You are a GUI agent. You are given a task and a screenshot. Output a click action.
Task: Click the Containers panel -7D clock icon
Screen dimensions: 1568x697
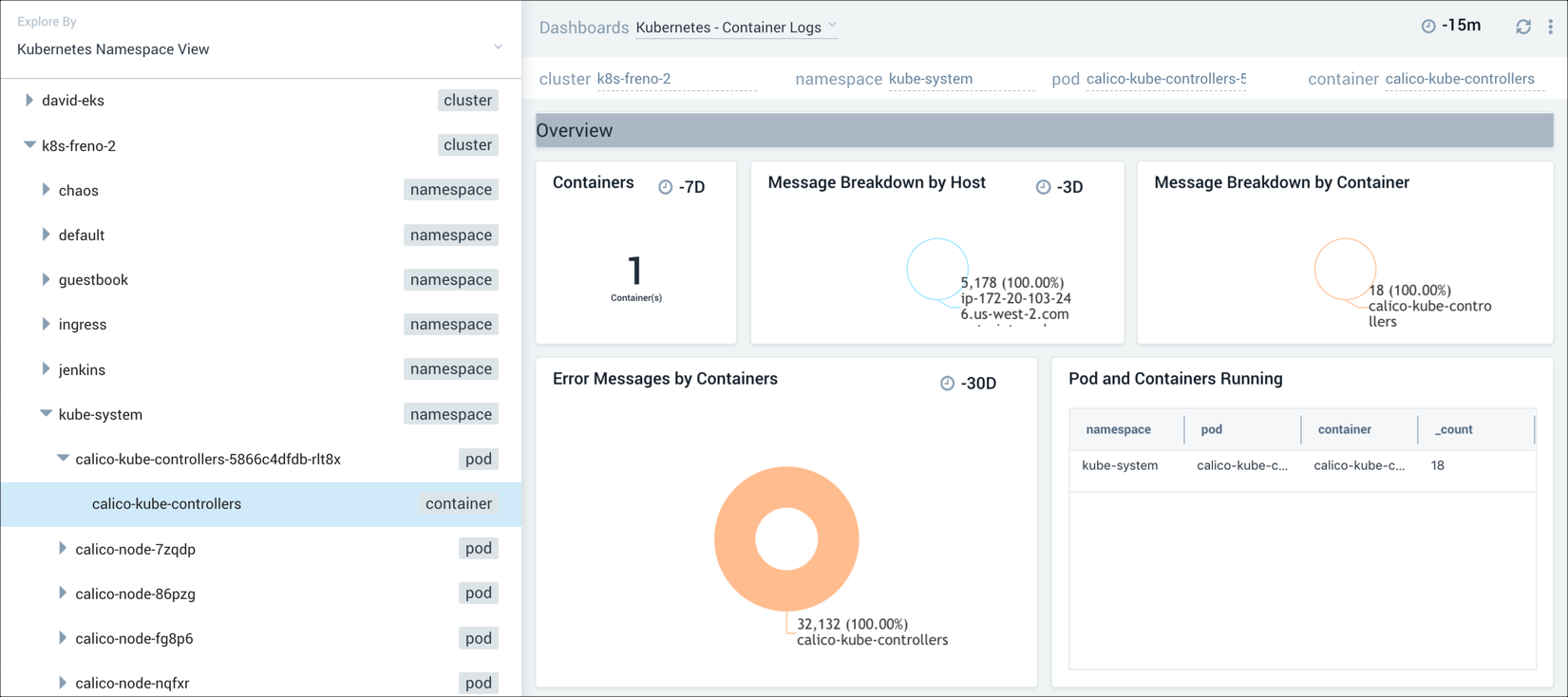pos(666,187)
